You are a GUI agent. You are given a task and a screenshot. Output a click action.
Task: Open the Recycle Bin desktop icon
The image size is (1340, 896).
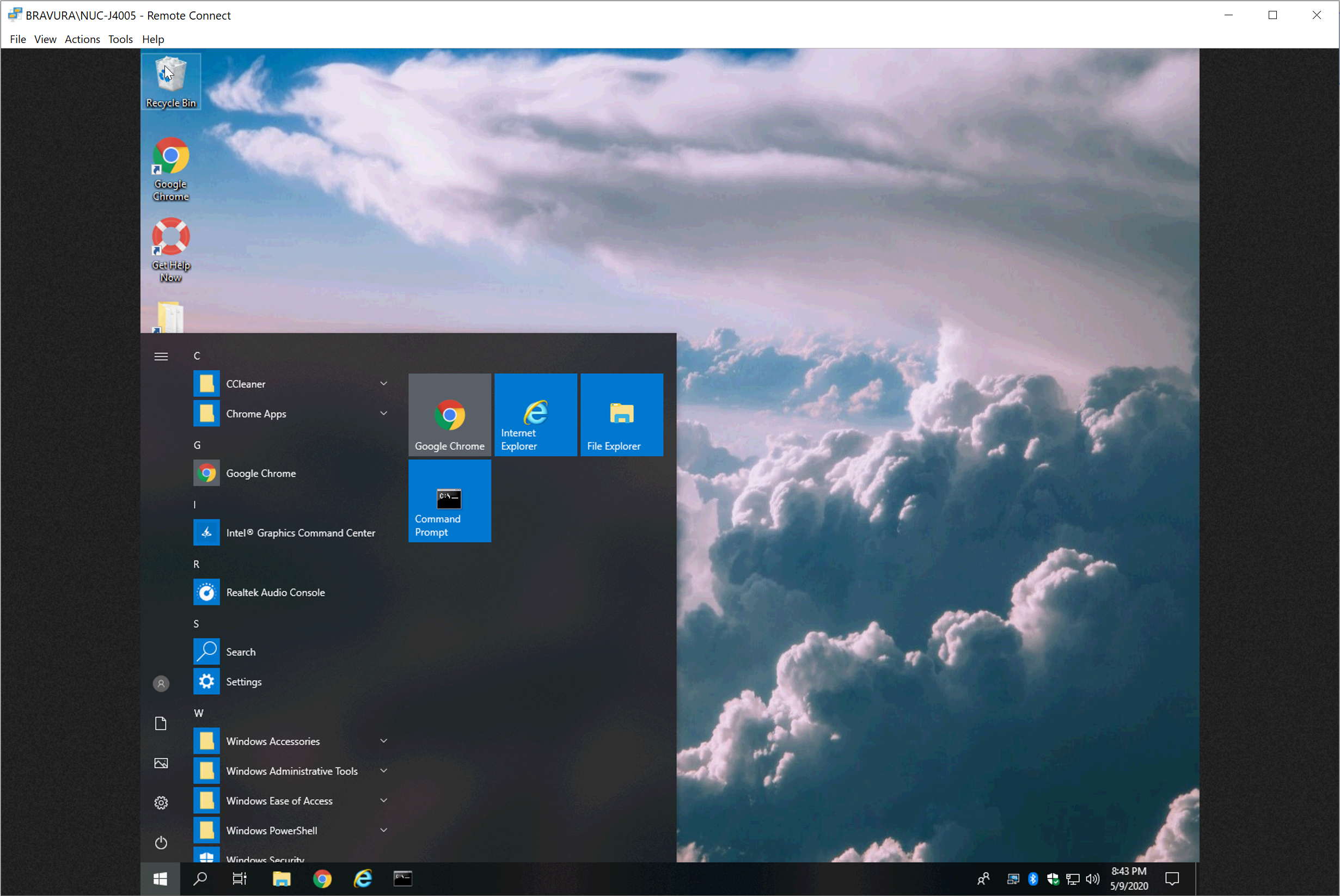(170, 81)
